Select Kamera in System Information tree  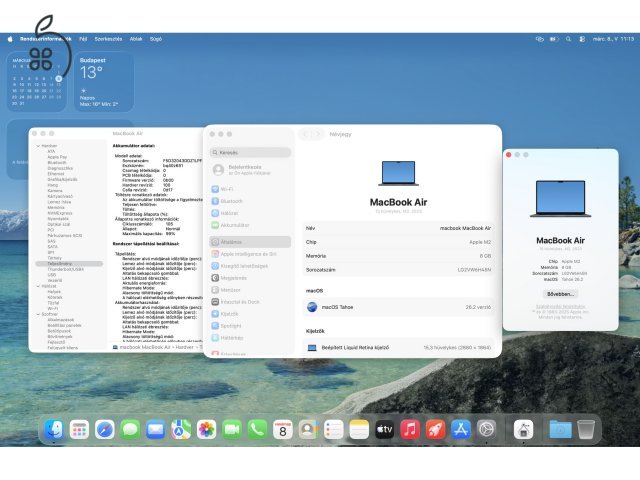pos(55,191)
